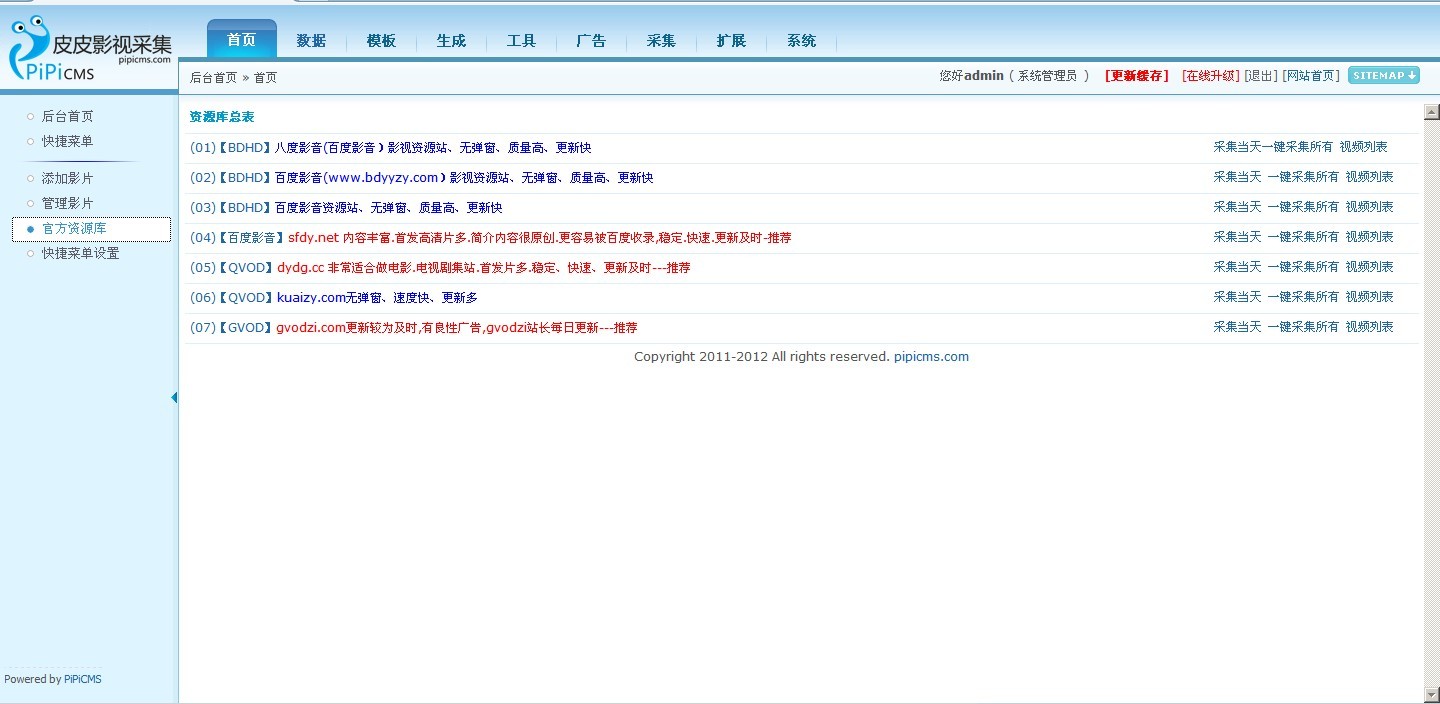Open 视频列表 for row (07) gvodzi.com
The width and height of the screenshot is (1440, 704).
tap(1369, 327)
